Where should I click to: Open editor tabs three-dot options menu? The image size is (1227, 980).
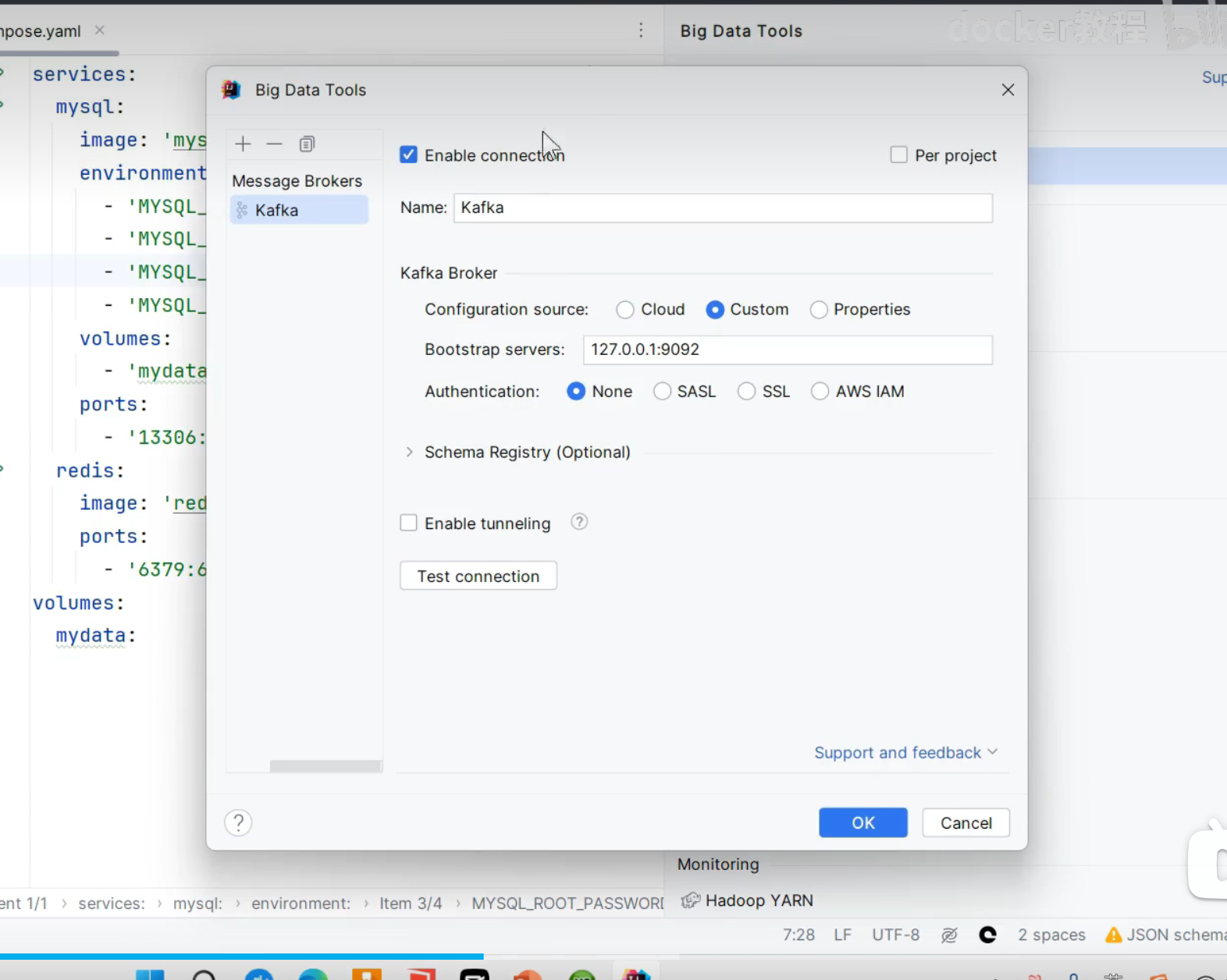click(x=641, y=30)
